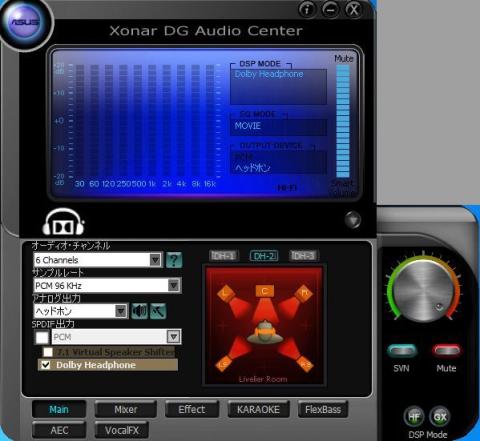Click the listener head in room view

coord(265,332)
